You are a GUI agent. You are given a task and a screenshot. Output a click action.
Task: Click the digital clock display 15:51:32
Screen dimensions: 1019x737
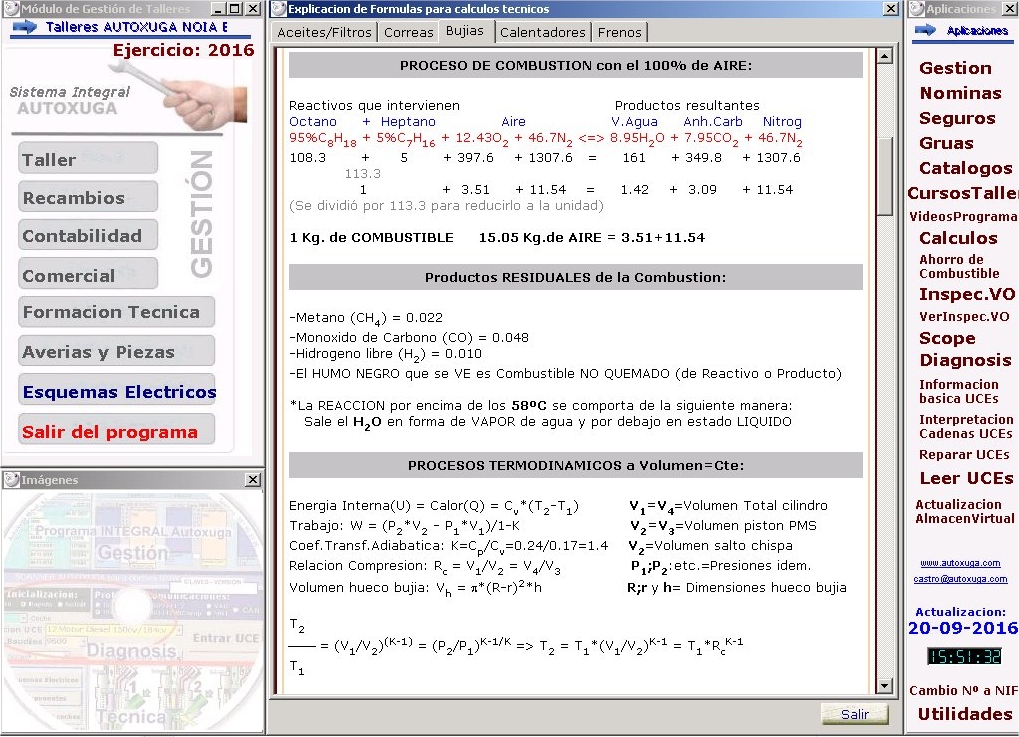pyautogui.click(x=964, y=656)
